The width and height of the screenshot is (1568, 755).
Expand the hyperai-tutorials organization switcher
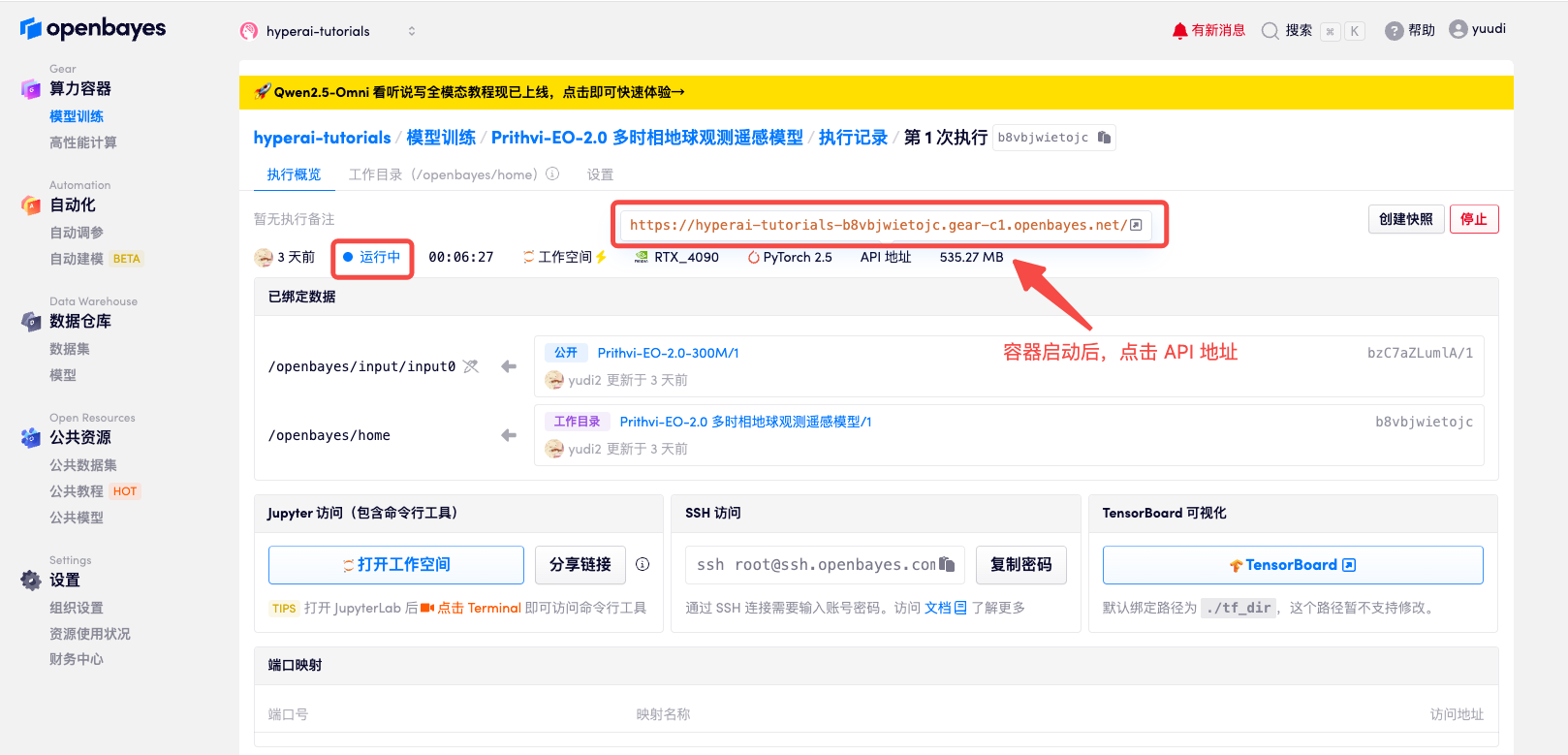click(411, 31)
